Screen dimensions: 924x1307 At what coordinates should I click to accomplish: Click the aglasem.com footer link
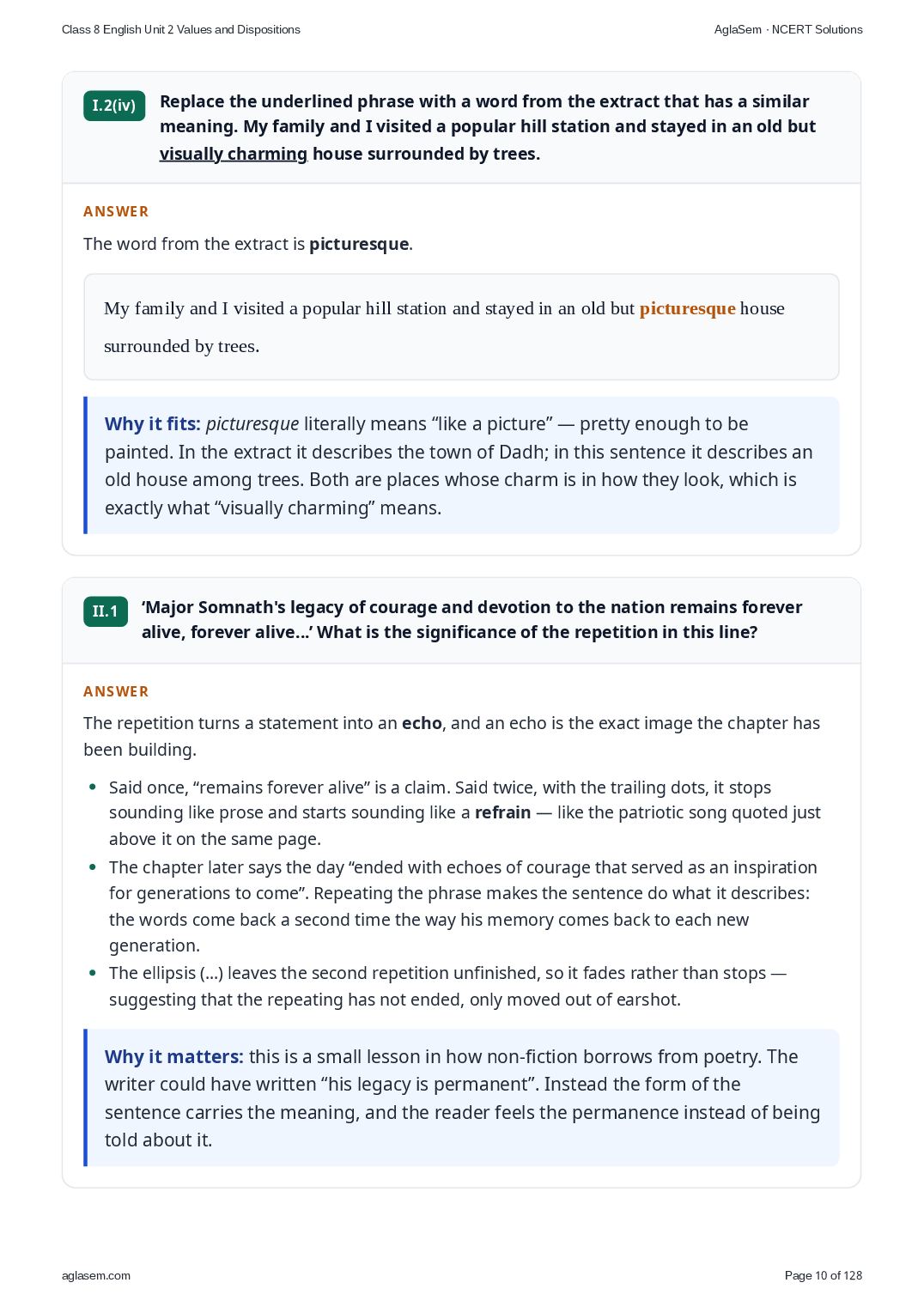coord(96,1275)
